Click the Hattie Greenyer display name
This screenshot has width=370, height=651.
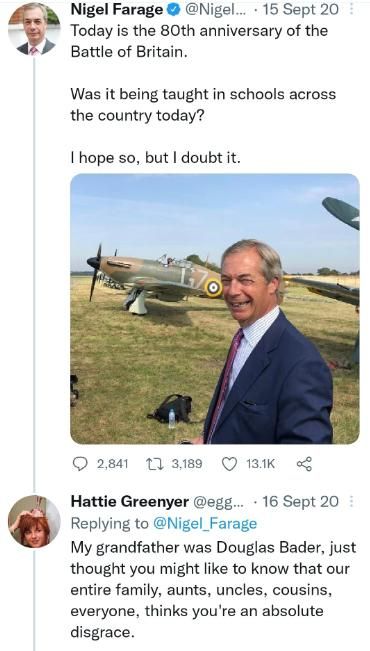(130, 502)
